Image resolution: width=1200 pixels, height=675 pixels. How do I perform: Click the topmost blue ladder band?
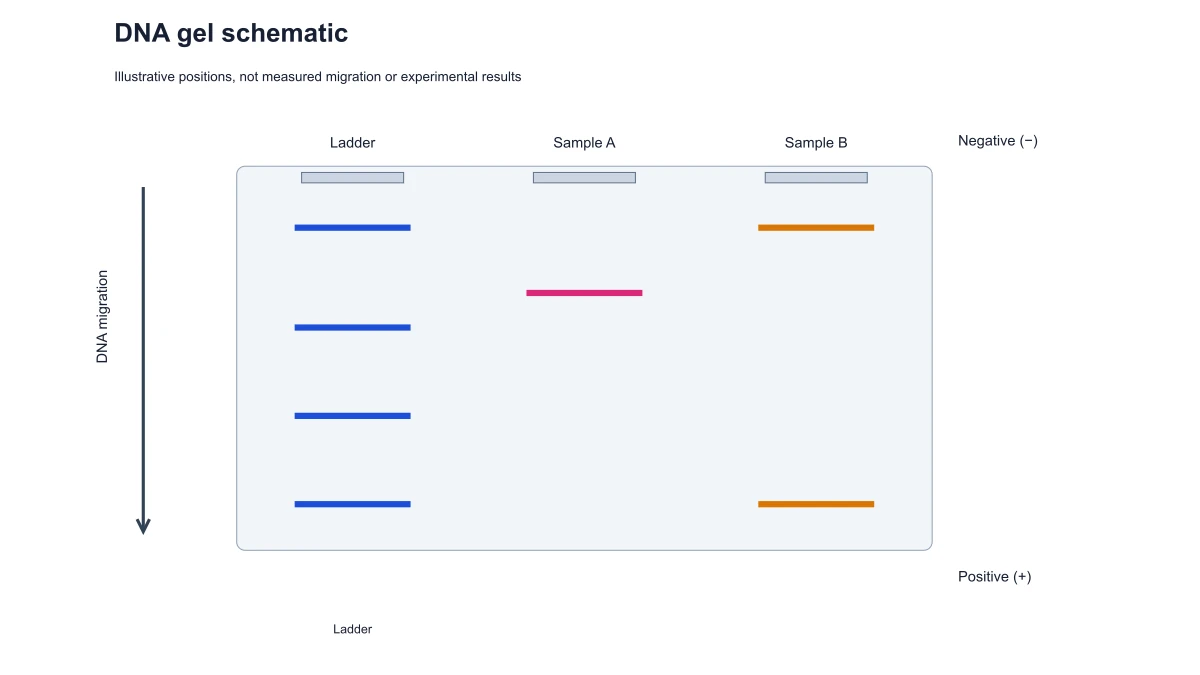pos(352,227)
